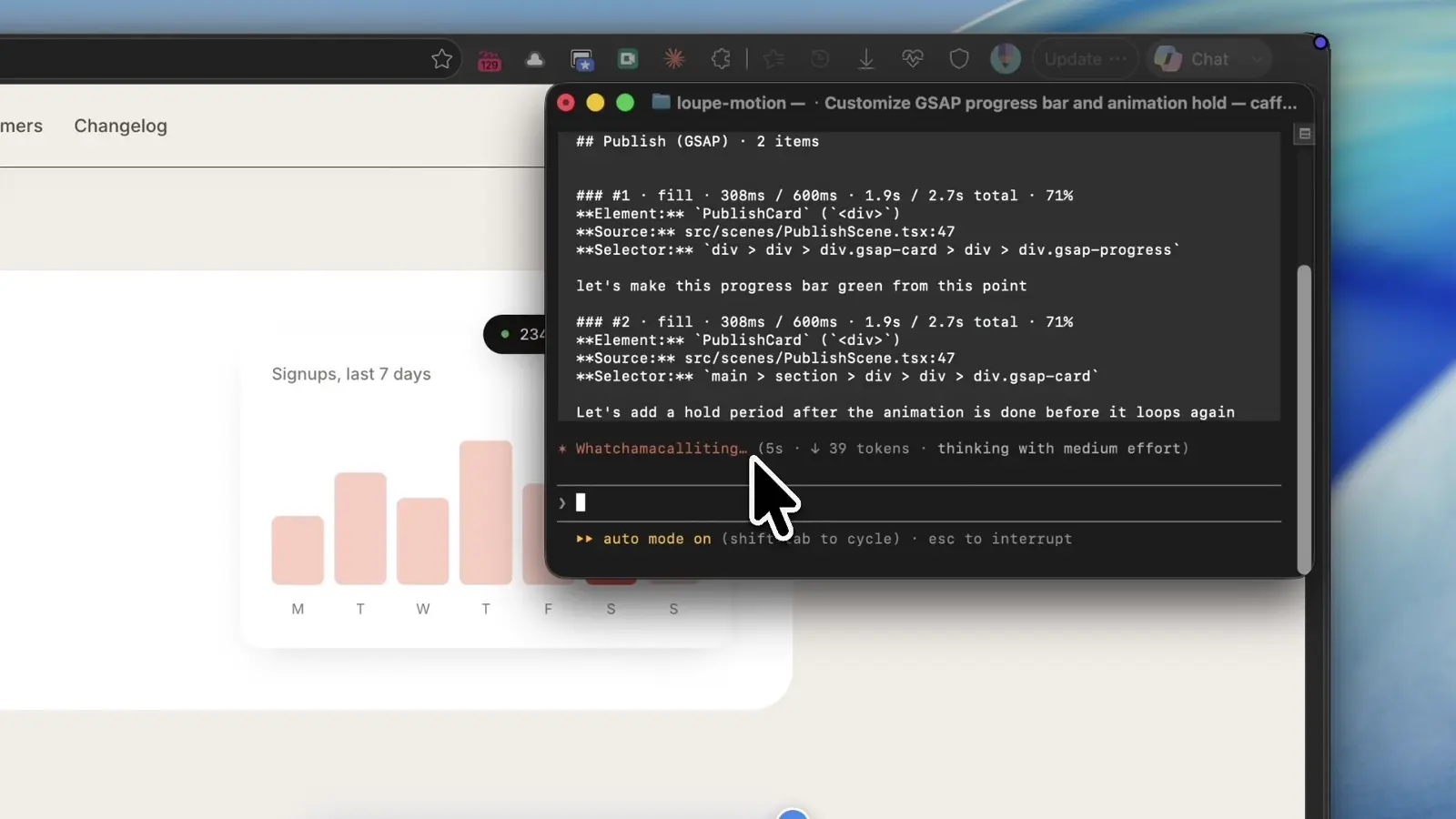Open the Changelog nav link

pyautogui.click(x=121, y=126)
